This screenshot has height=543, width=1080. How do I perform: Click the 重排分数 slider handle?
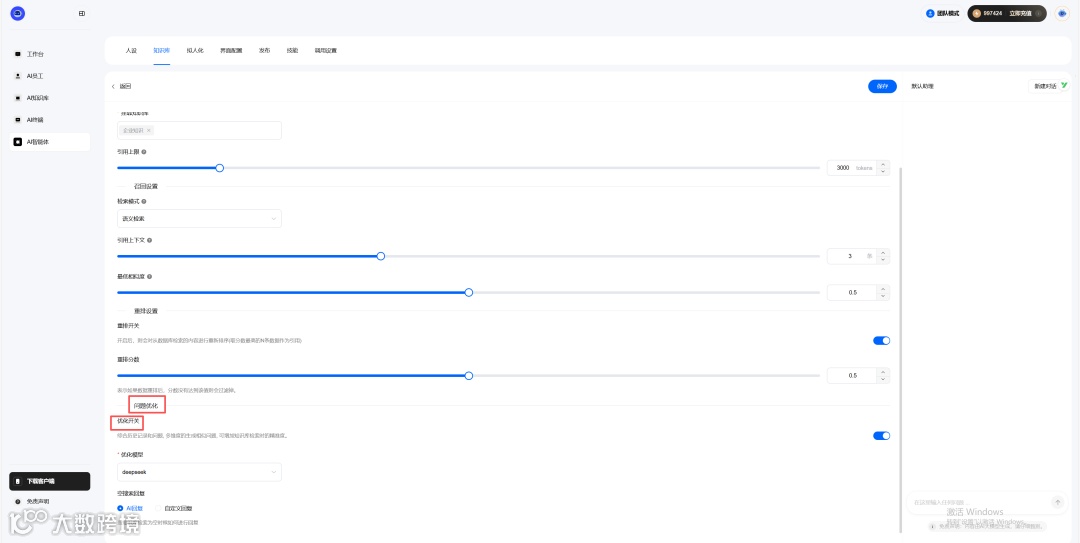[x=469, y=375]
